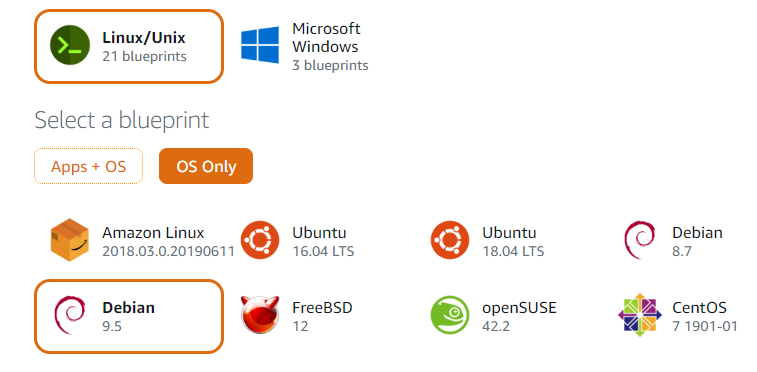Click the Microsoft Windows logo icon
This screenshot has height=372, width=757.
click(x=260, y=45)
